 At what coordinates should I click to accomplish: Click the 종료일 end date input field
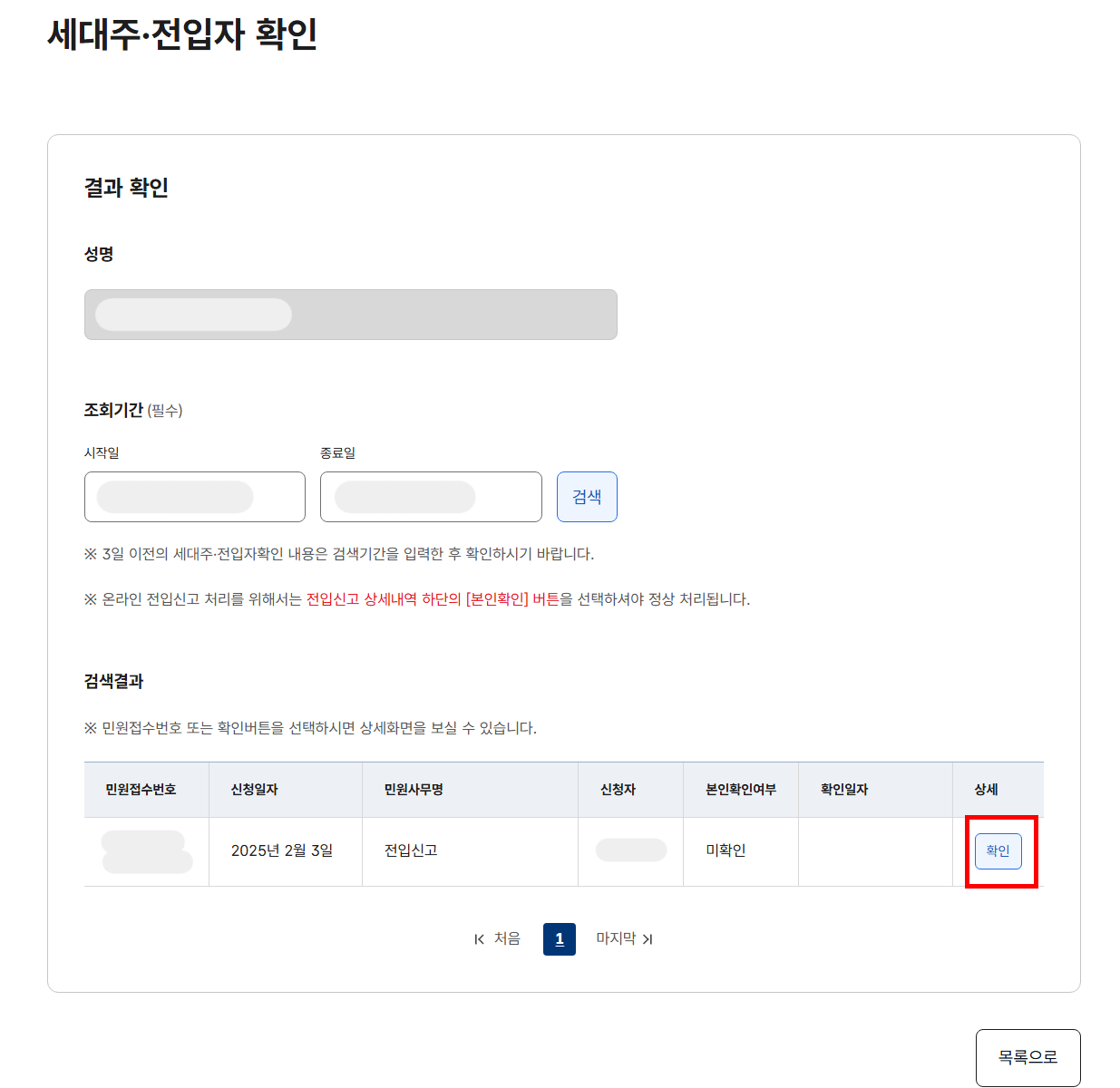pyautogui.click(x=431, y=497)
